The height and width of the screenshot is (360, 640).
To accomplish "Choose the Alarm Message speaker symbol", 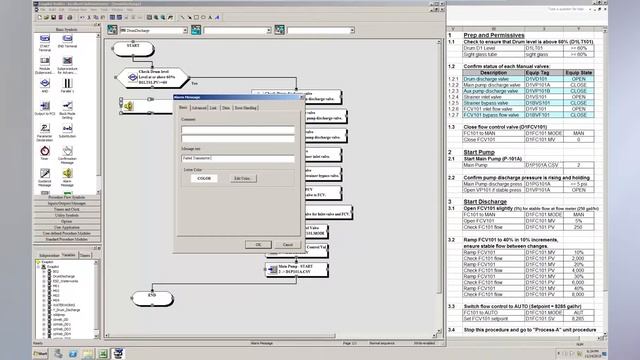I will [x=67, y=173].
